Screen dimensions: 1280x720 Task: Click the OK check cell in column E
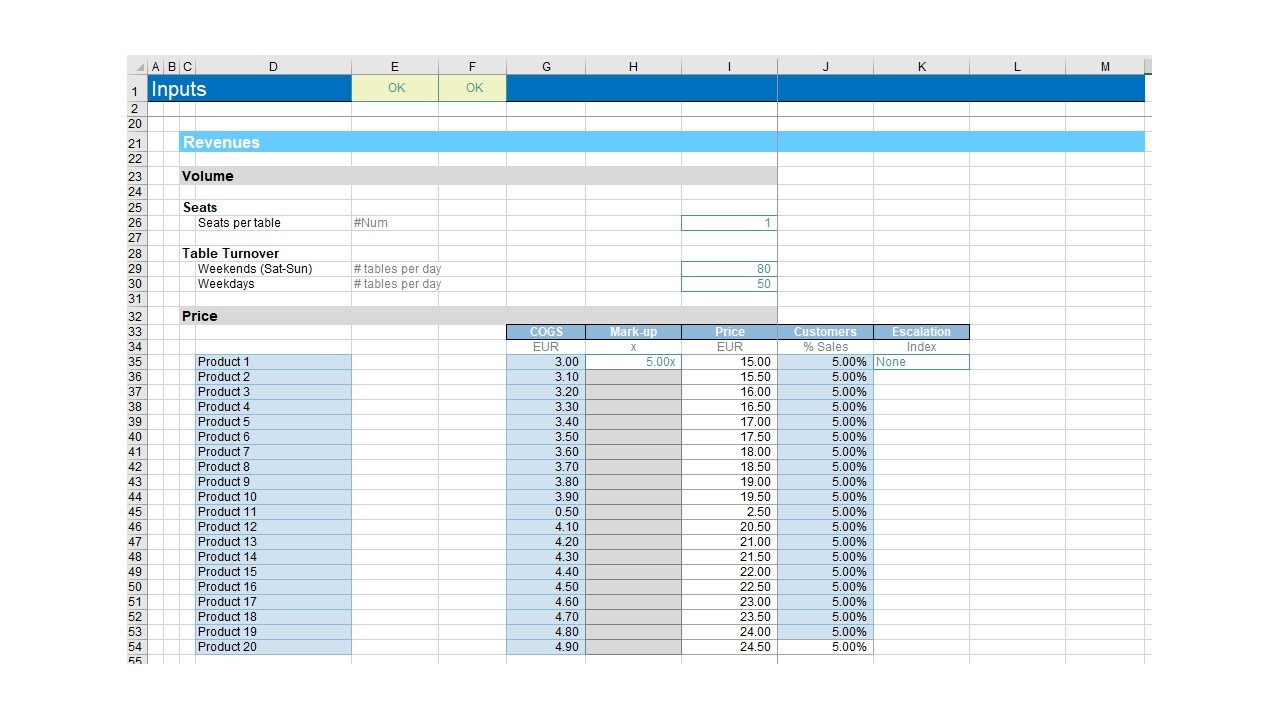pyautogui.click(x=395, y=88)
